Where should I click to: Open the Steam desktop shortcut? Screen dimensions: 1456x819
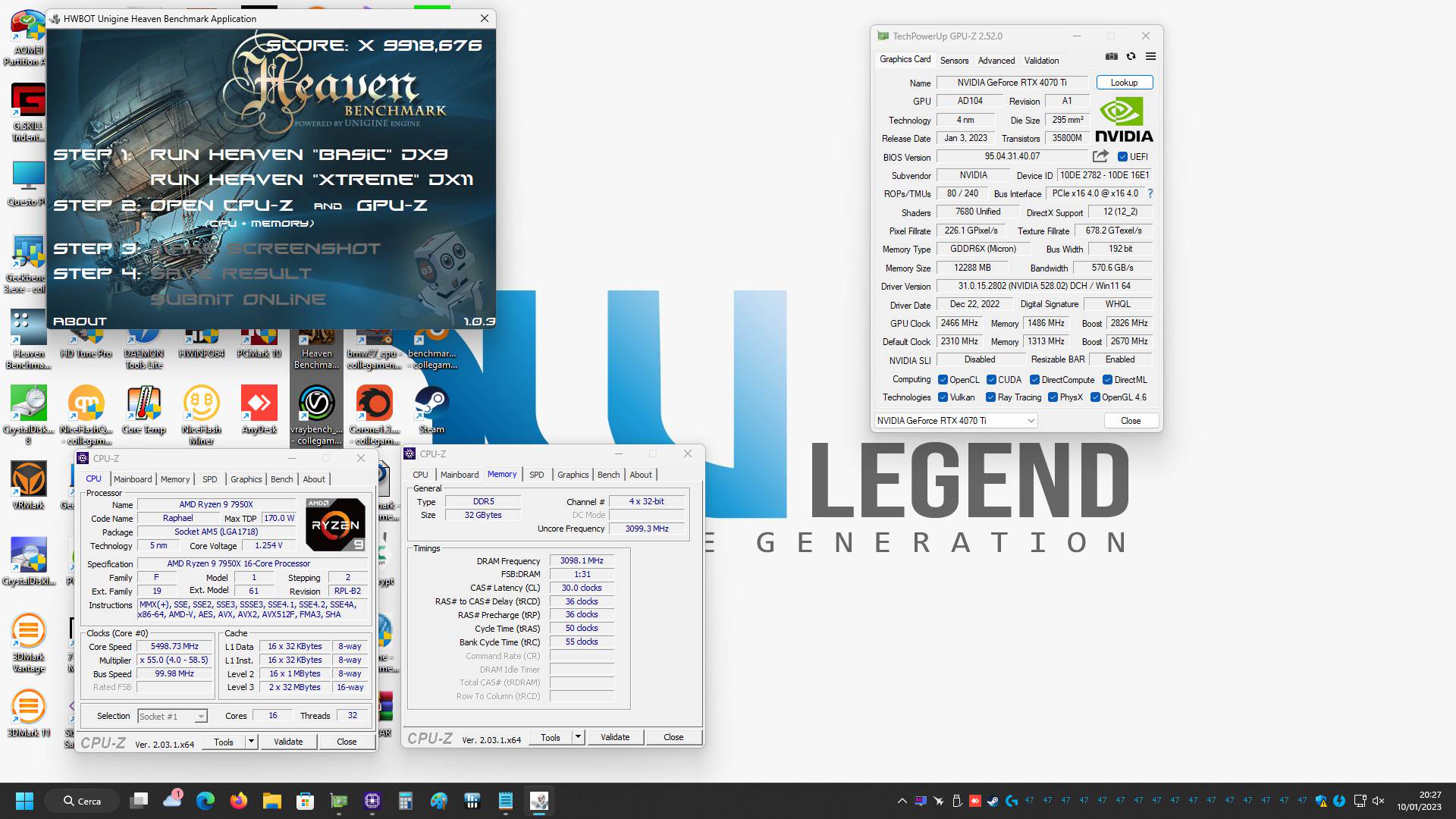pos(431,409)
